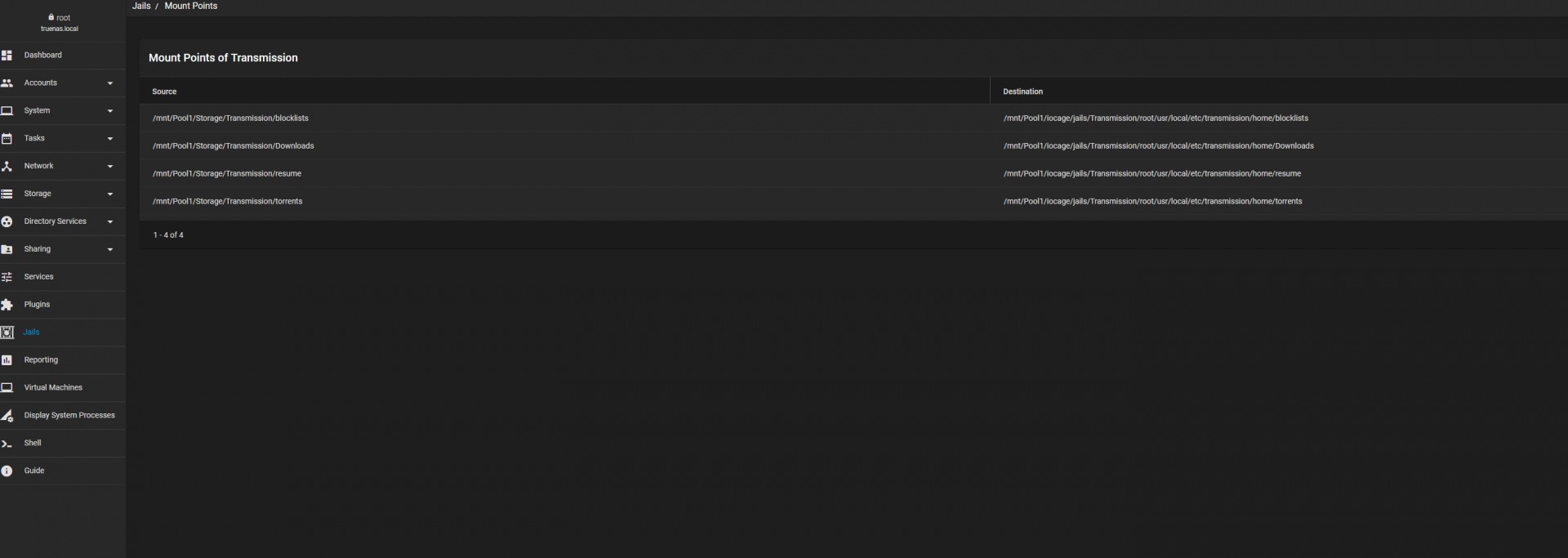The image size is (1568, 558).
Task: Select the Jails icon in sidebar
Action: (x=7, y=333)
